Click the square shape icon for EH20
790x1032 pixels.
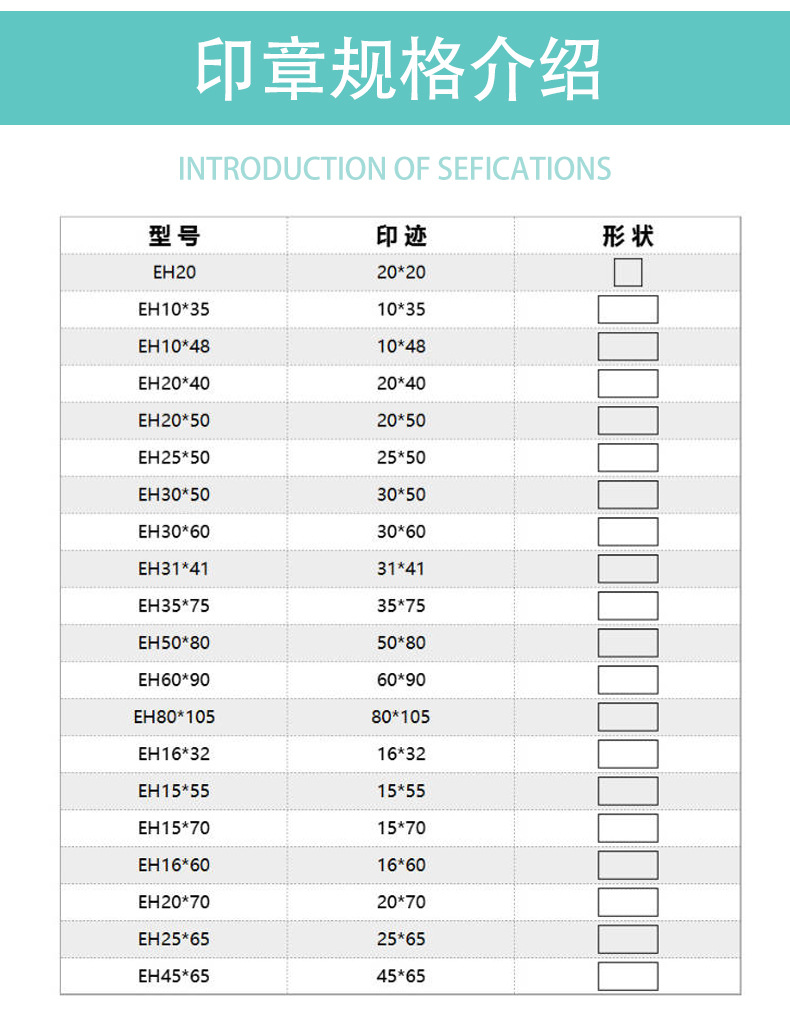[628, 272]
